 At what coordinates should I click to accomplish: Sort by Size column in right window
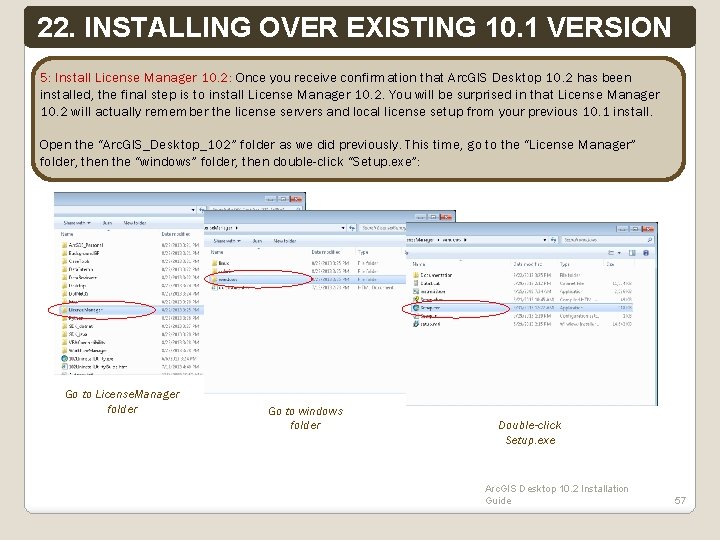(x=610, y=264)
